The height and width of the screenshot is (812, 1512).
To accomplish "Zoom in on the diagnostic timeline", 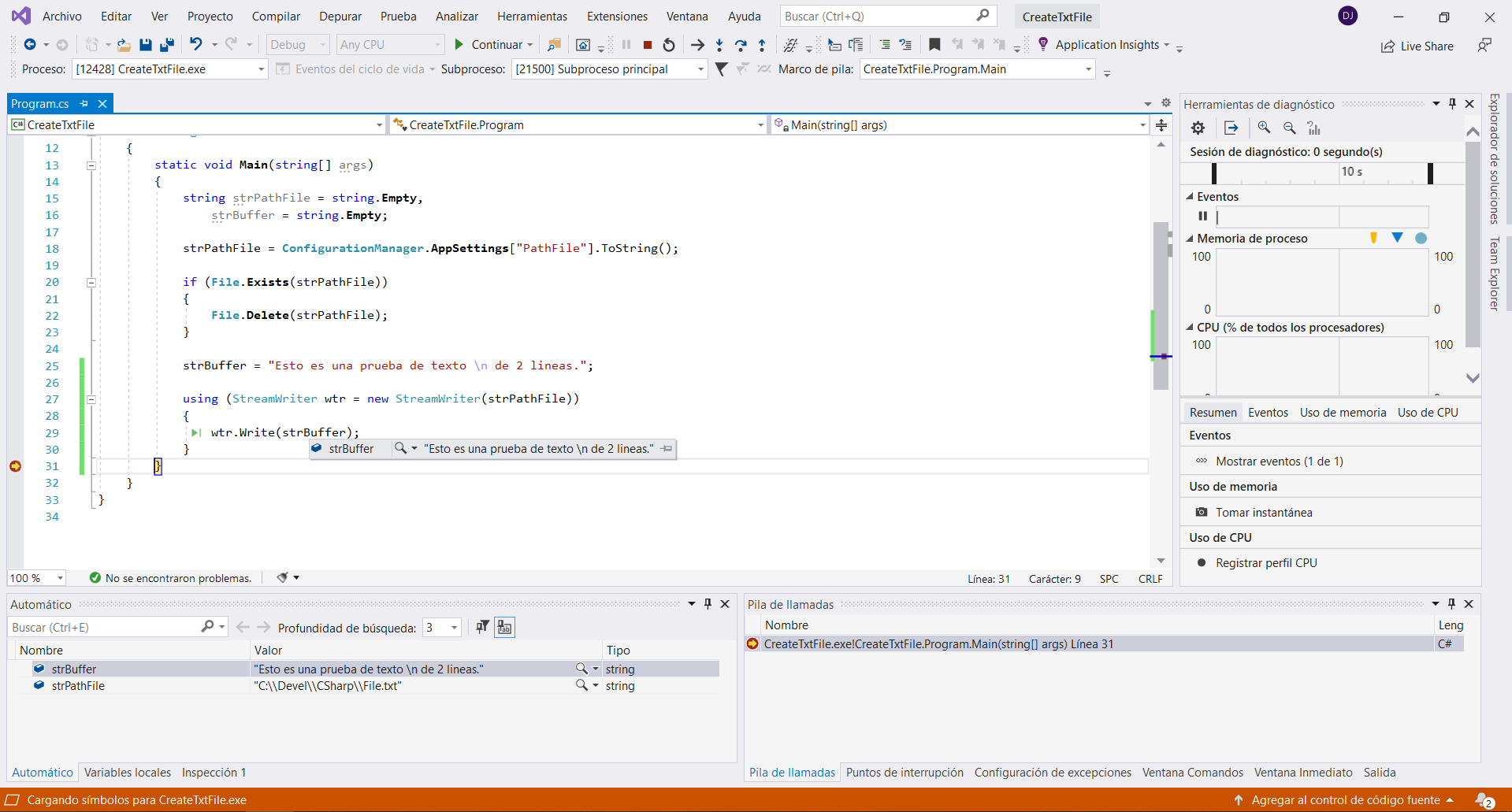I will click(x=1264, y=128).
